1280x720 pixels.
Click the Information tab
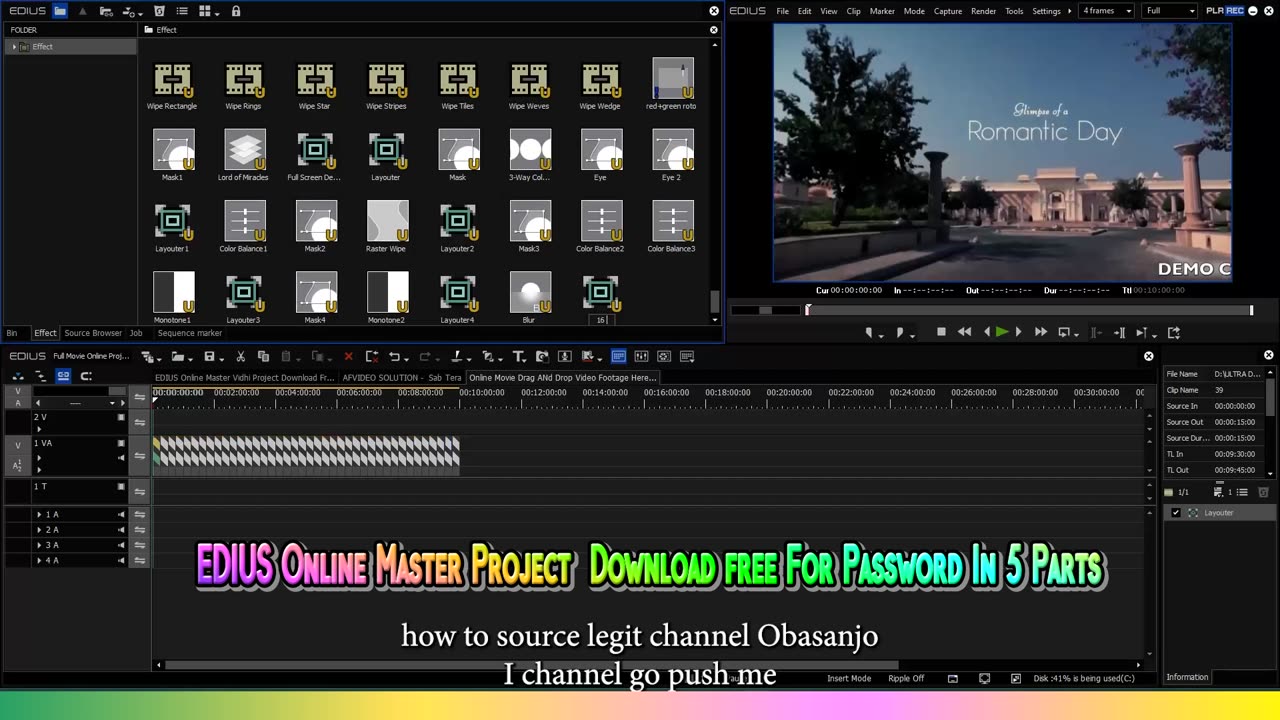pyautogui.click(x=1187, y=677)
